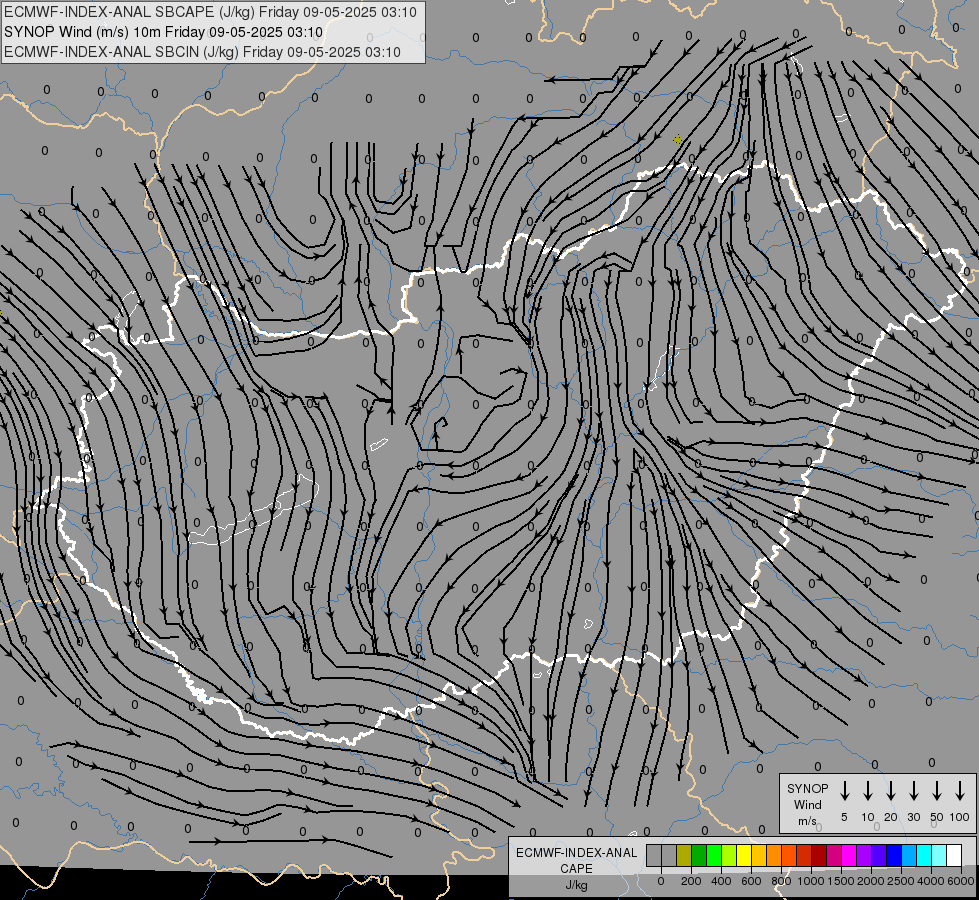Screen dimensions: 979x900
Task: Pick the dark red CAPE legend swatch
Action: 819,855
